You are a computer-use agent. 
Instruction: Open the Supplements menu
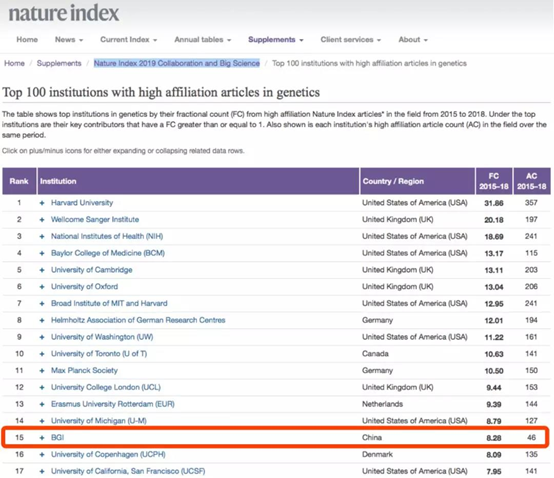pos(276,40)
